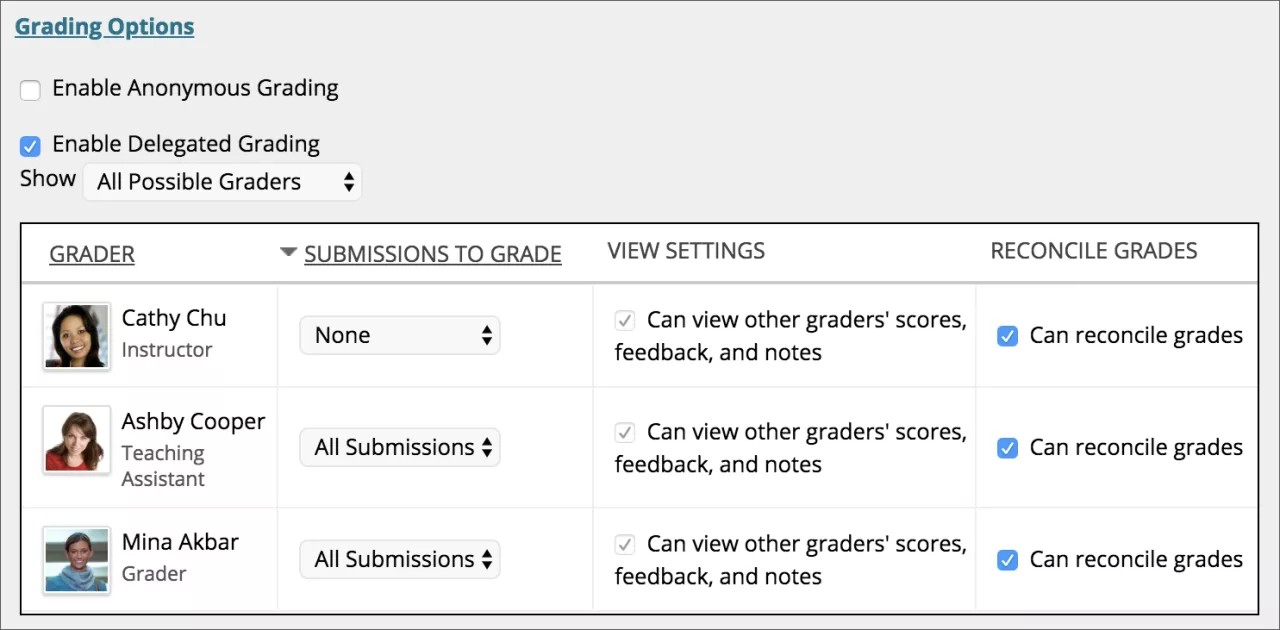
Task: Enable Anonymous Grading
Action: tap(30, 90)
